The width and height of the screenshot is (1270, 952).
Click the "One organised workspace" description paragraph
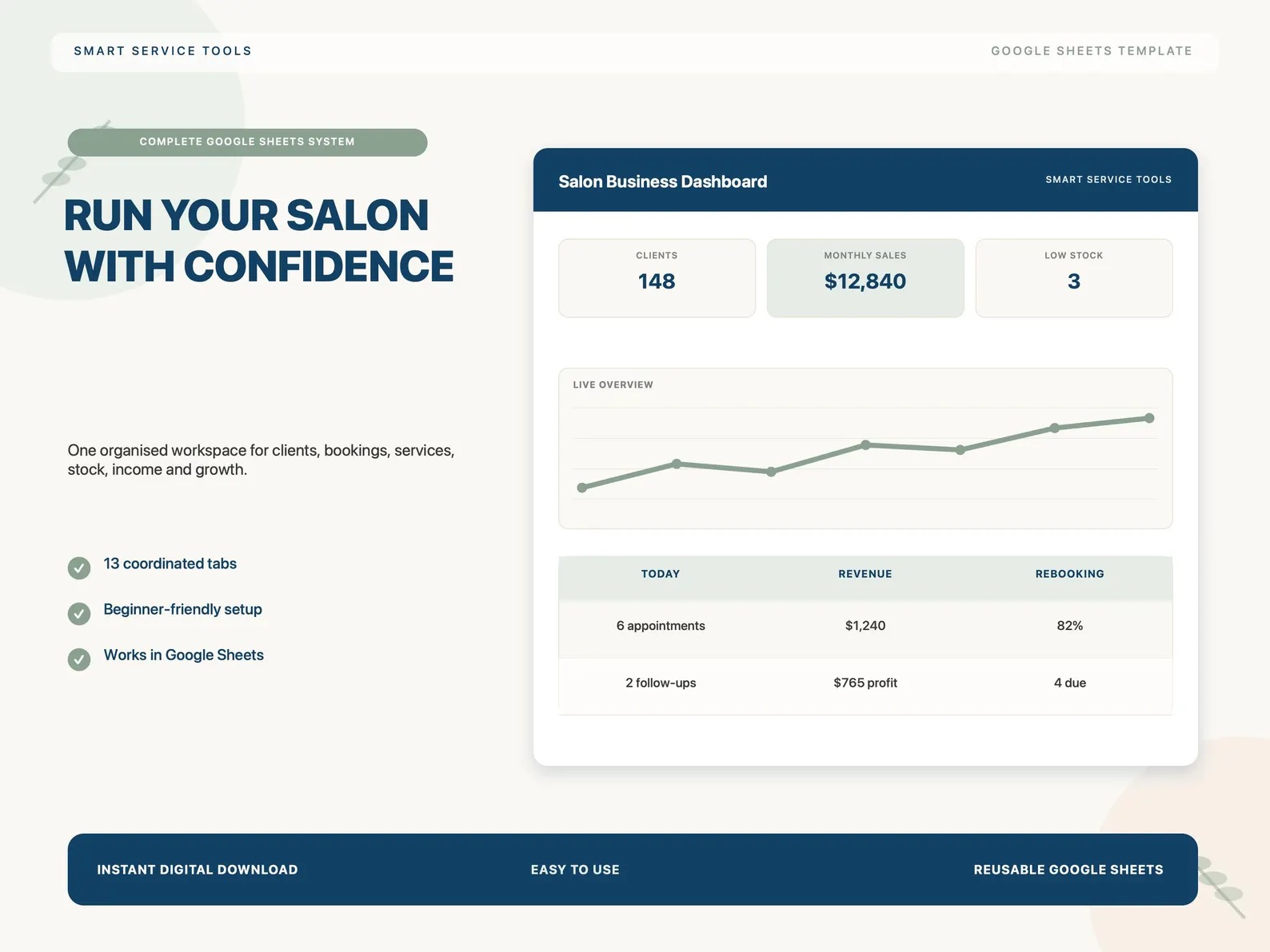[x=261, y=460]
